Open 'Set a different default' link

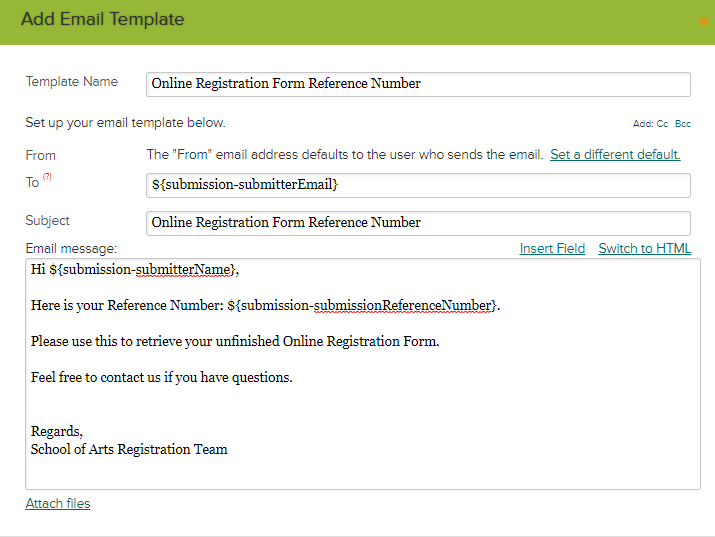click(x=615, y=155)
